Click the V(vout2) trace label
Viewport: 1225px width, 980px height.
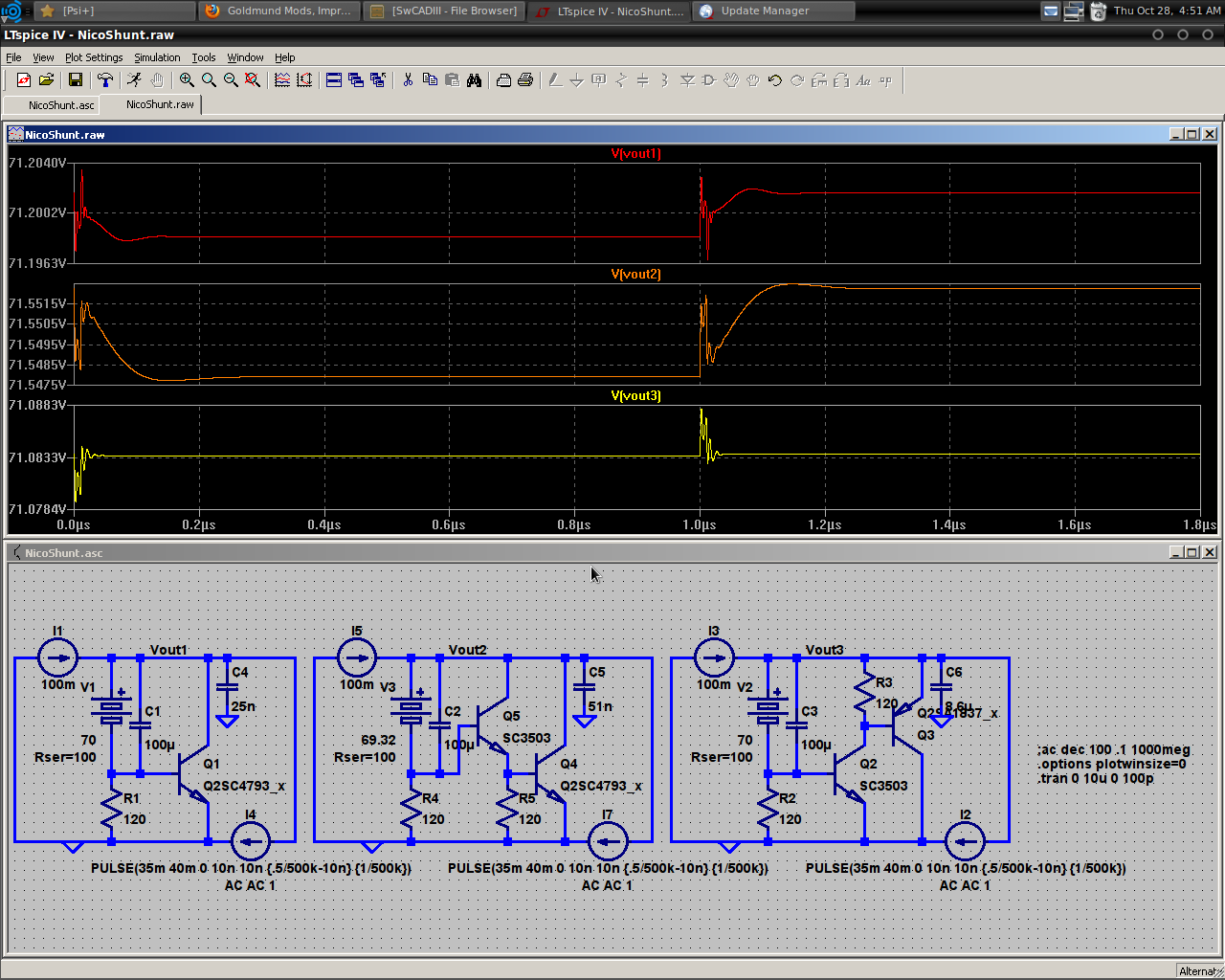coord(635,275)
